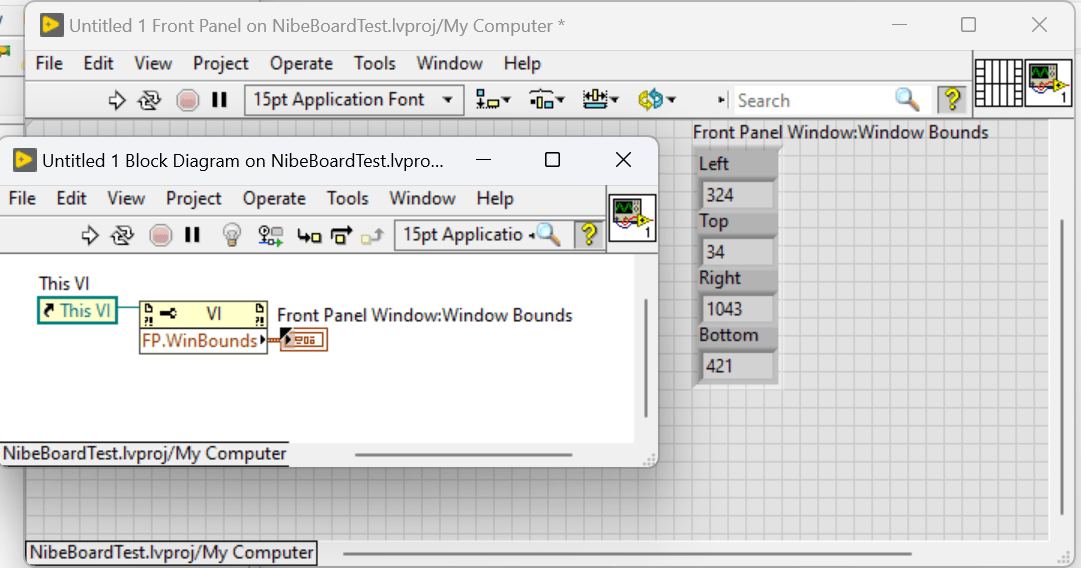Screen dimensions: 1081x568
Task: Click the Search field in Front Panel
Action: pyautogui.click(x=814, y=101)
